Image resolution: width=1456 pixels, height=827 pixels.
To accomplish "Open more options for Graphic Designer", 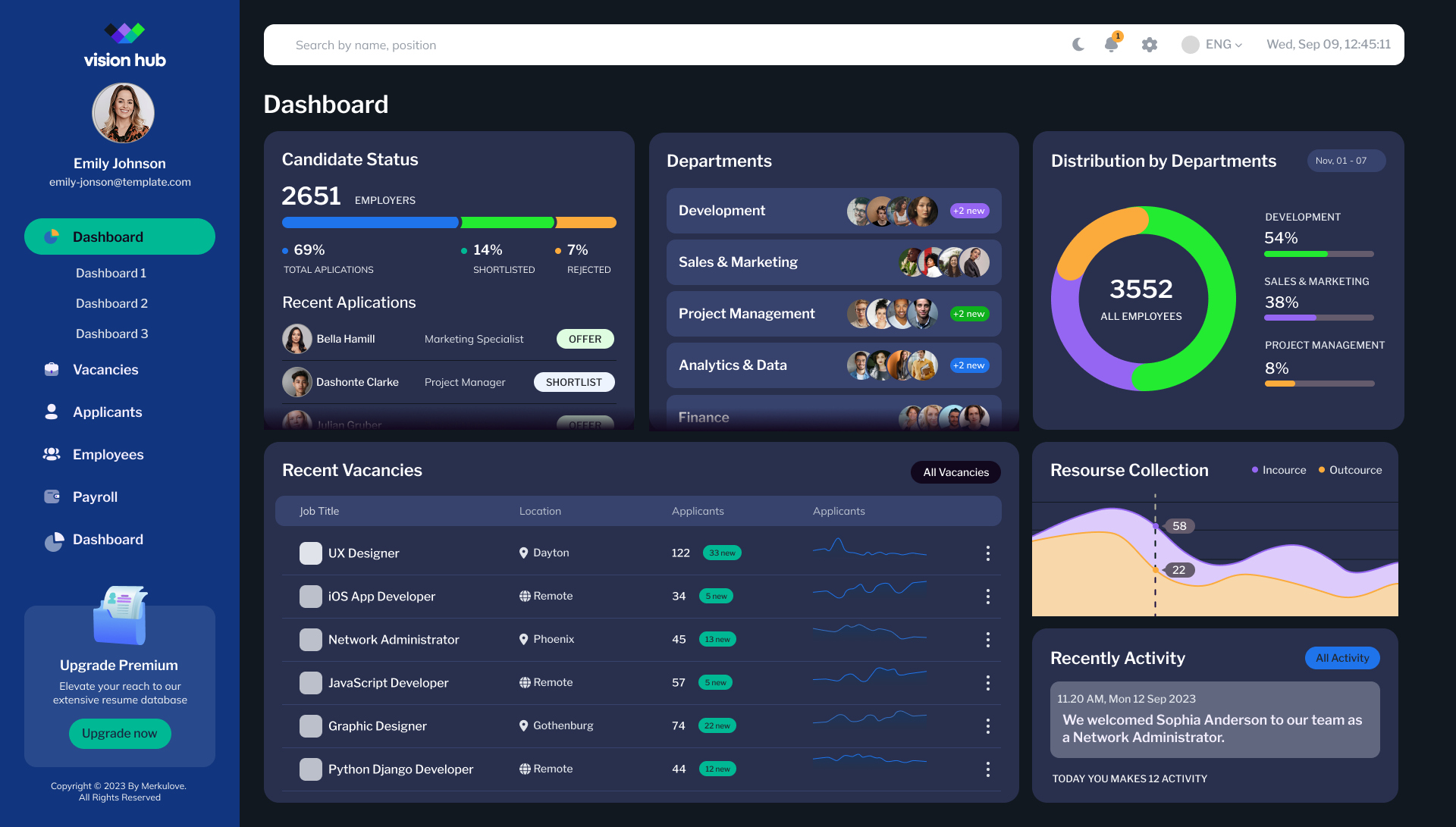I will (987, 726).
